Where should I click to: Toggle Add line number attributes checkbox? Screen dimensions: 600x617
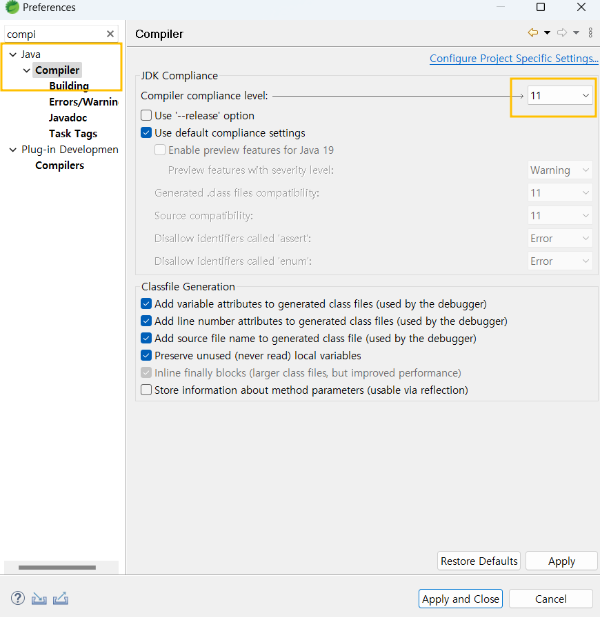[x=146, y=321]
